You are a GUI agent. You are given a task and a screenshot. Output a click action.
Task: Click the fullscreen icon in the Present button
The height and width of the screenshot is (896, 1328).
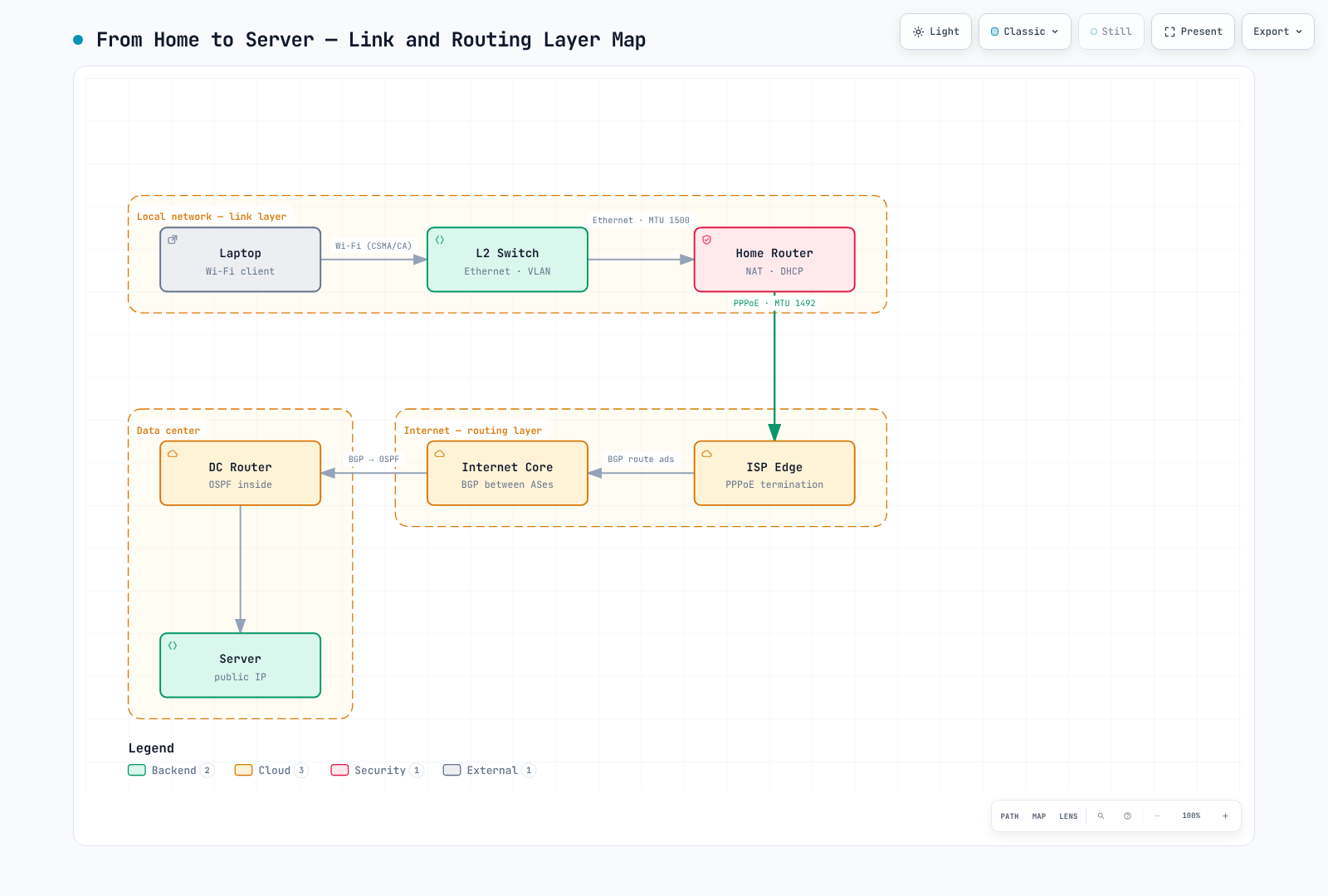point(1169,32)
